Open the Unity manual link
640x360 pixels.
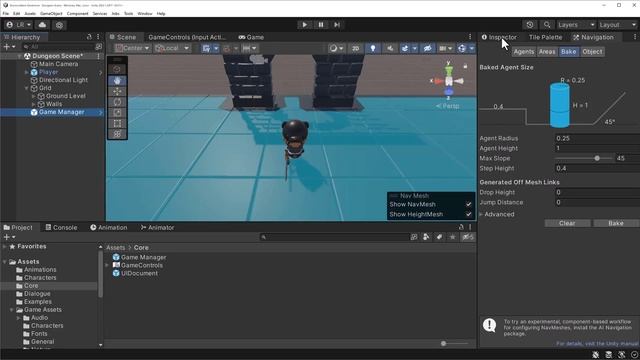point(597,344)
